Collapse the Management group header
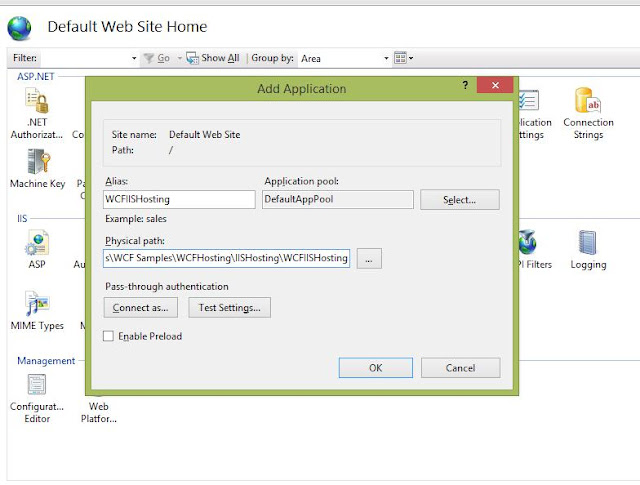The height and width of the screenshot is (485, 640). 46,360
